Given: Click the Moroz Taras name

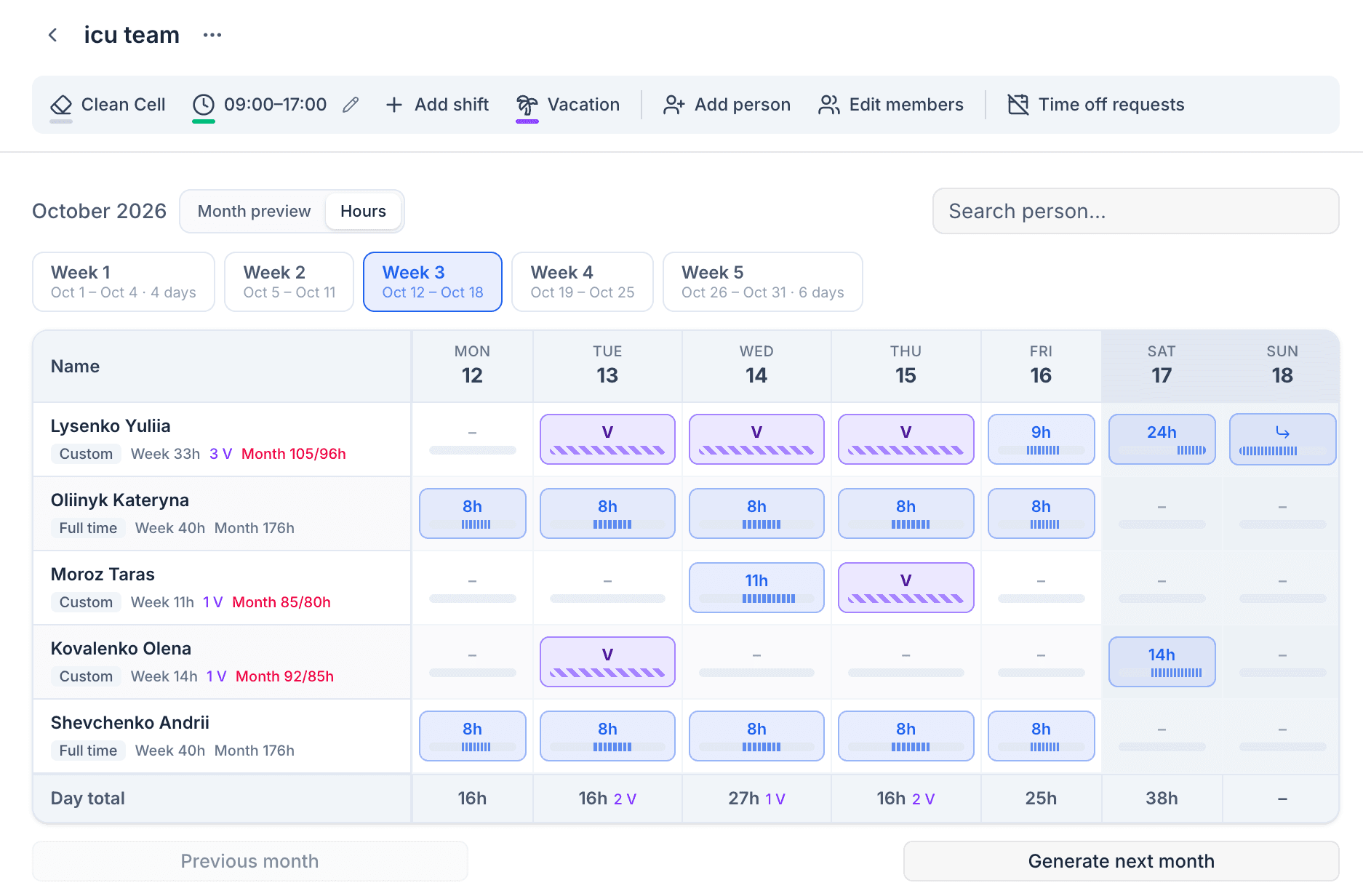Looking at the screenshot, I should [103, 575].
